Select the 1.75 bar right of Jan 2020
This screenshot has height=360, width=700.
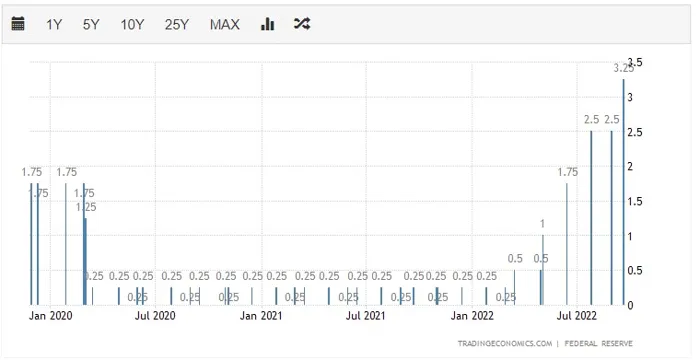click(x=66, y=244)
